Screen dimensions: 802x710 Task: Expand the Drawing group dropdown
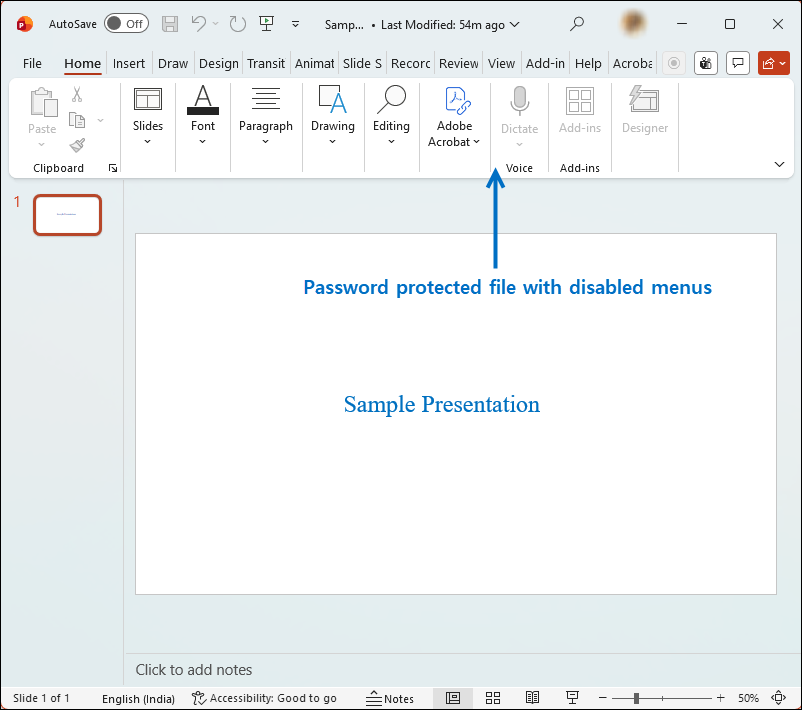point(332,141)
